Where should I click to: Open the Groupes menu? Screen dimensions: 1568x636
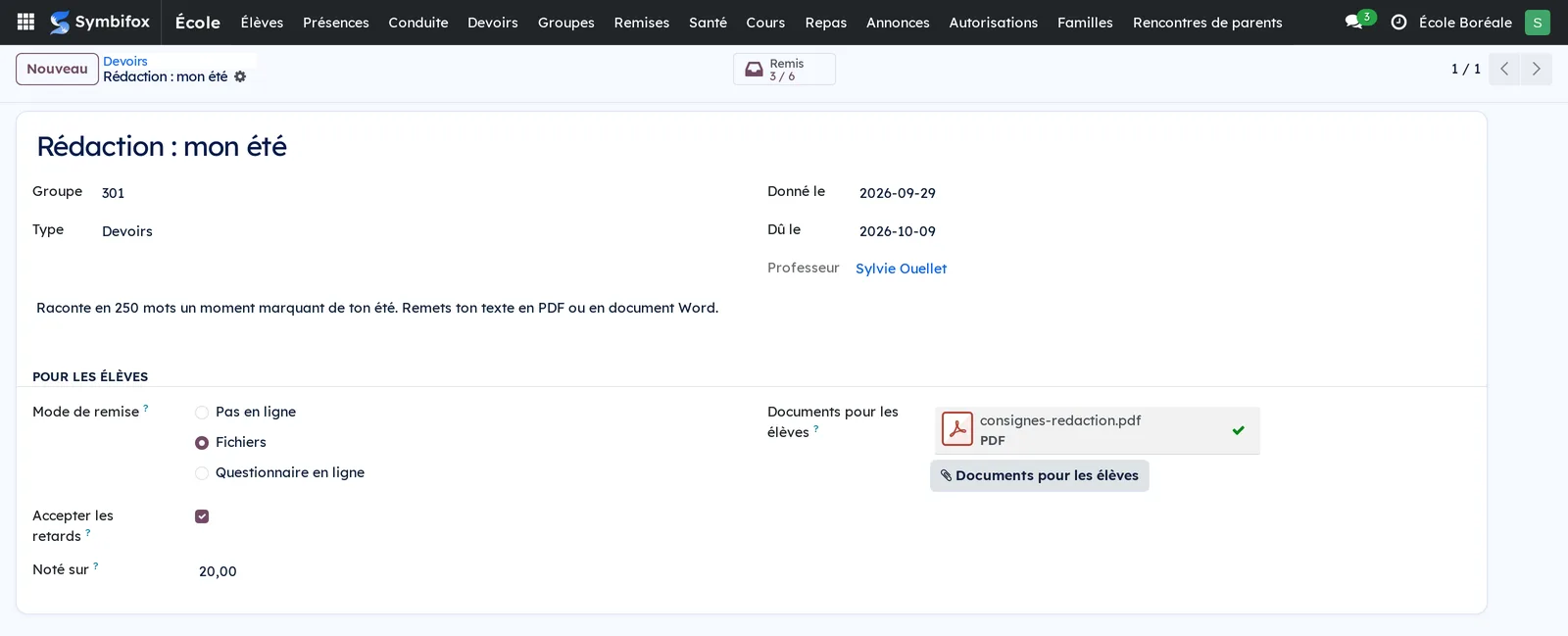(566, 22)
